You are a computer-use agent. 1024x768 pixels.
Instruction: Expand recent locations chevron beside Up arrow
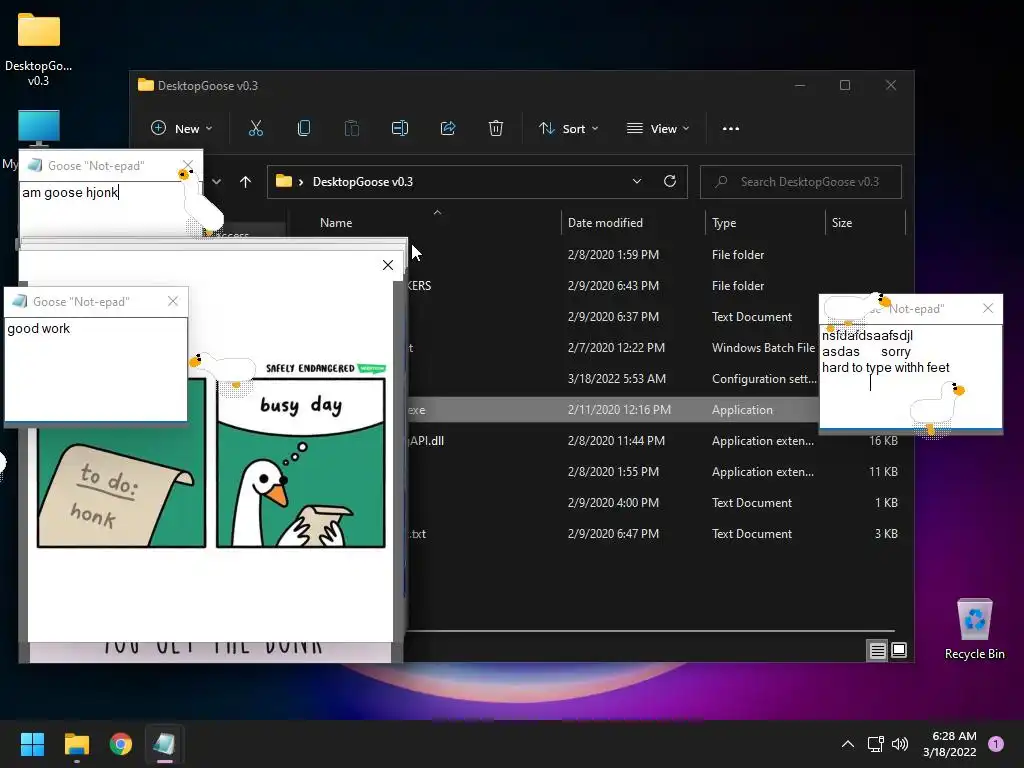pyautogui.click(x=216, y=182)
